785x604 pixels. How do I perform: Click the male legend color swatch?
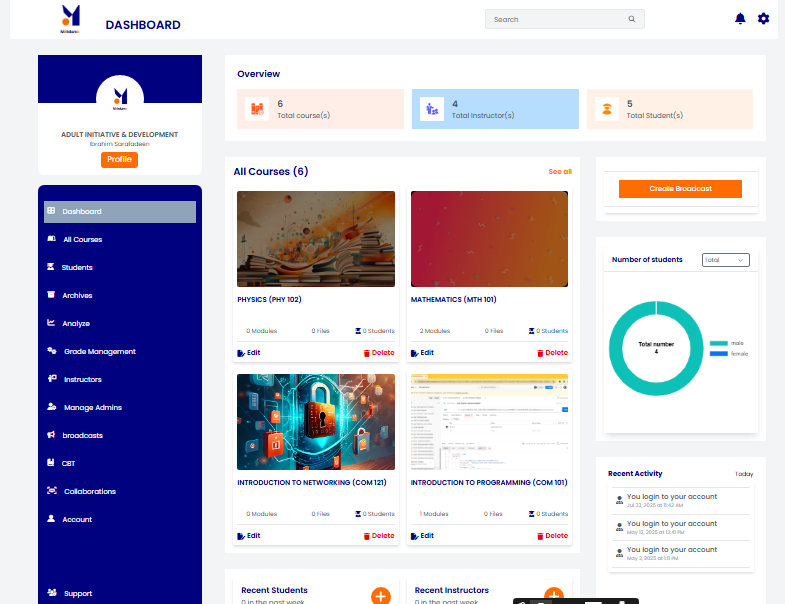coord(718,343)
